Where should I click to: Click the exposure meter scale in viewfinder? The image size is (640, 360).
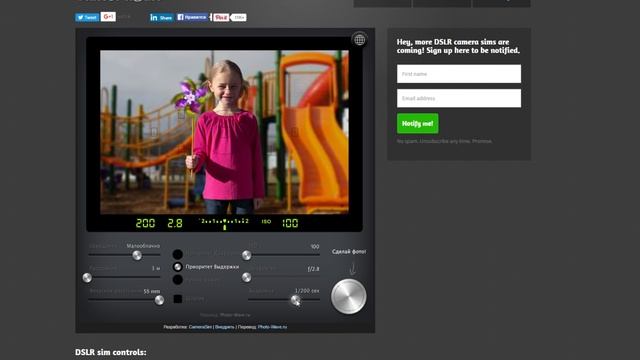[x=224, y=224]
